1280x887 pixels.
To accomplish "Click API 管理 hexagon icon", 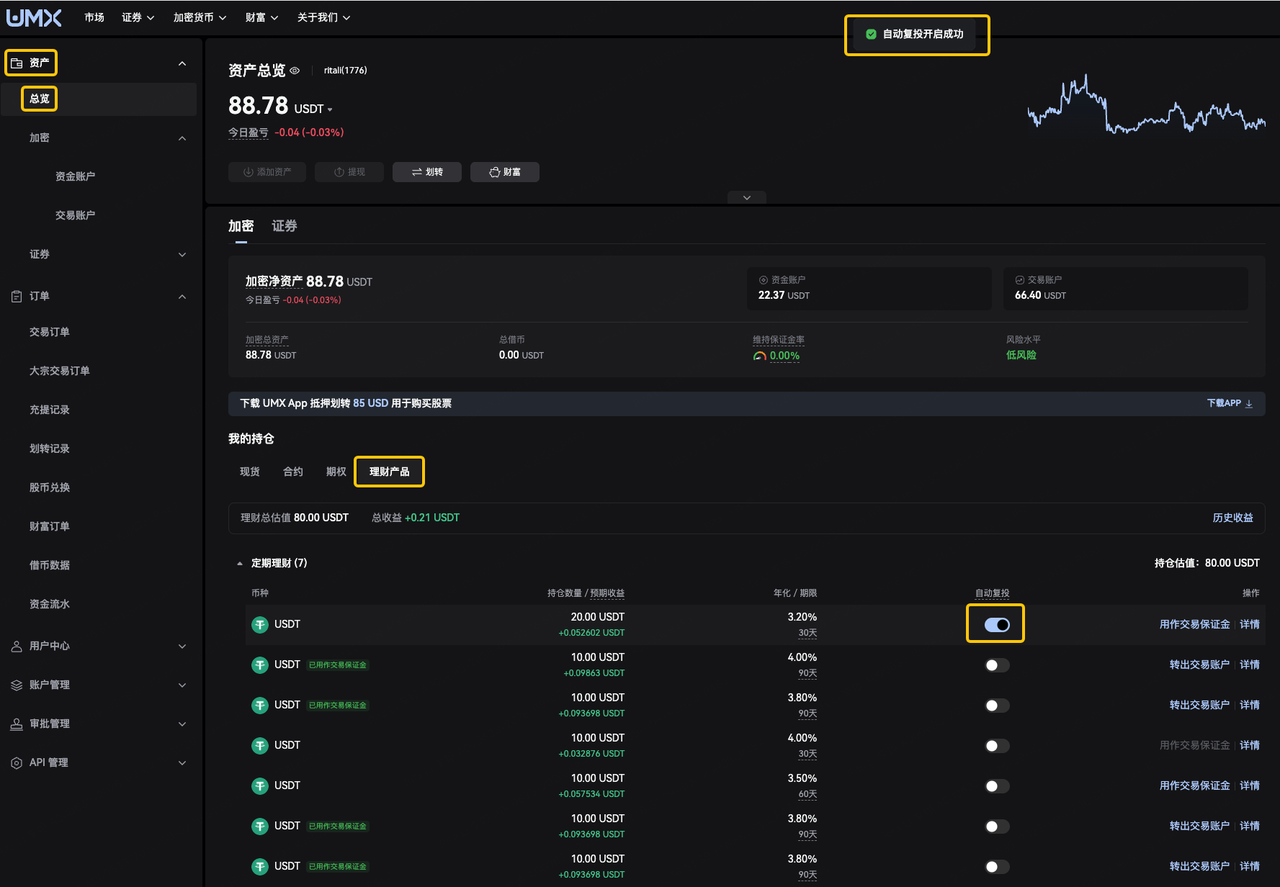I will point(16,763).
